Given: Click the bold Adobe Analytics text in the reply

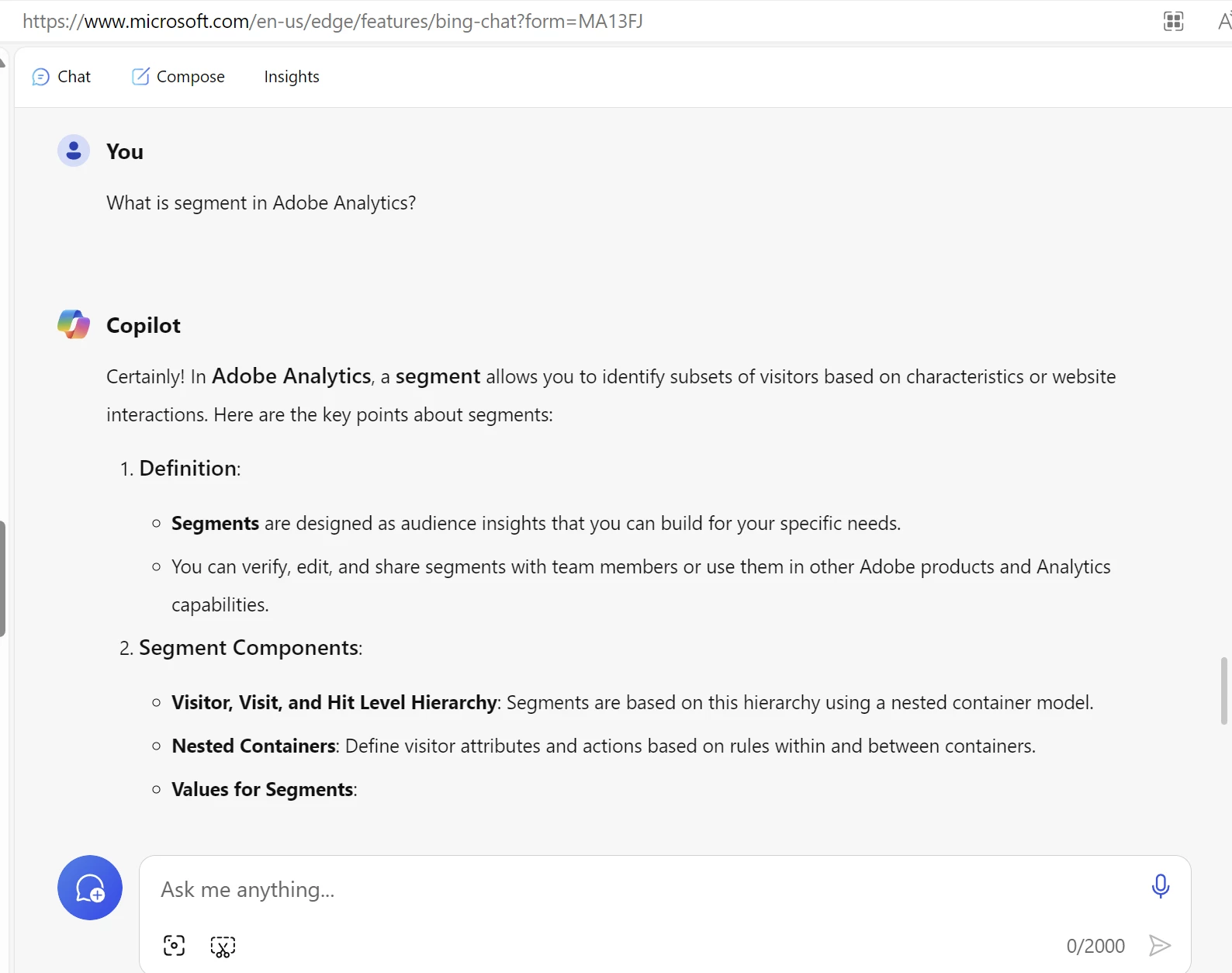Looking at the screenshot, I should pyautogui.click(x=291, y=376).
